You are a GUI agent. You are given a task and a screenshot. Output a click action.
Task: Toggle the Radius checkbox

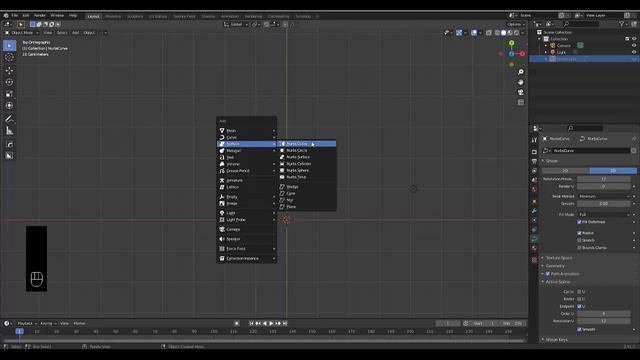pyautogui.click(x=579, y=233)
